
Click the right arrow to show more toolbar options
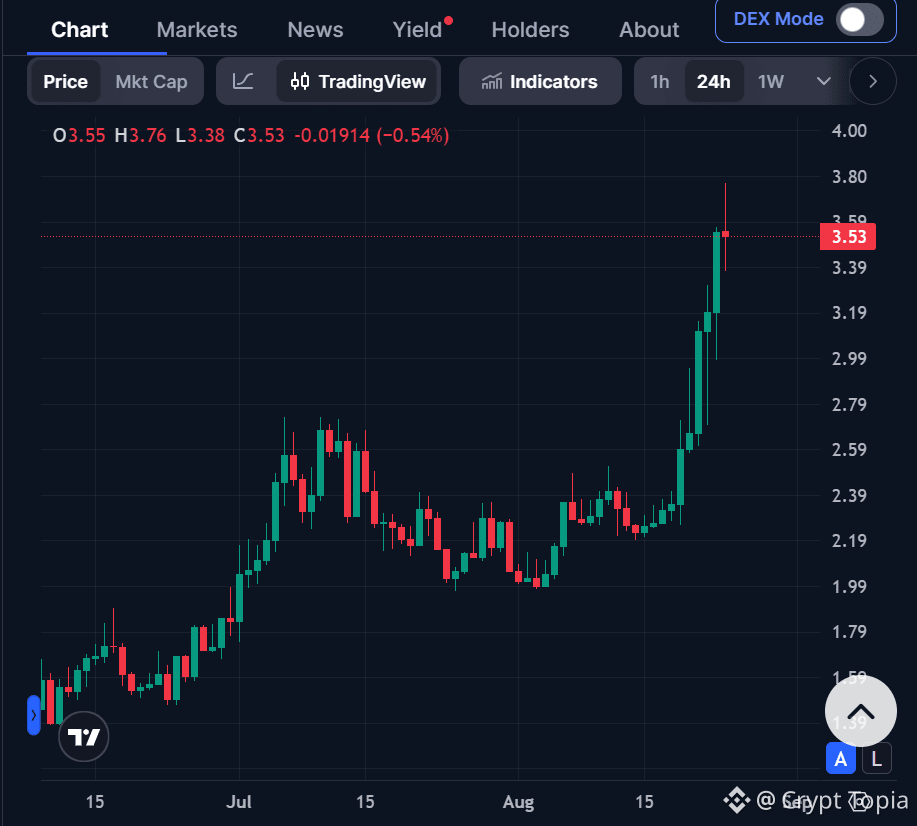pos(873,81)
